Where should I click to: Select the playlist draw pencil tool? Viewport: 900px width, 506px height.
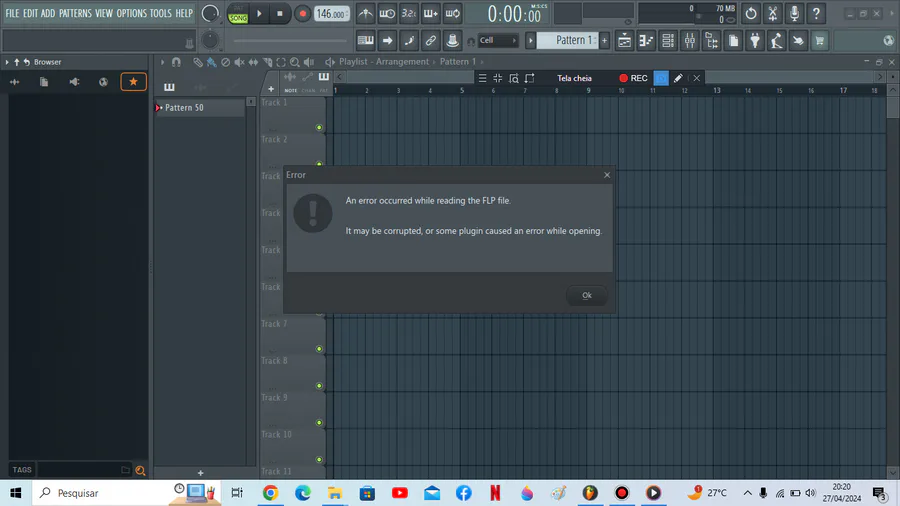pos(197,62)
